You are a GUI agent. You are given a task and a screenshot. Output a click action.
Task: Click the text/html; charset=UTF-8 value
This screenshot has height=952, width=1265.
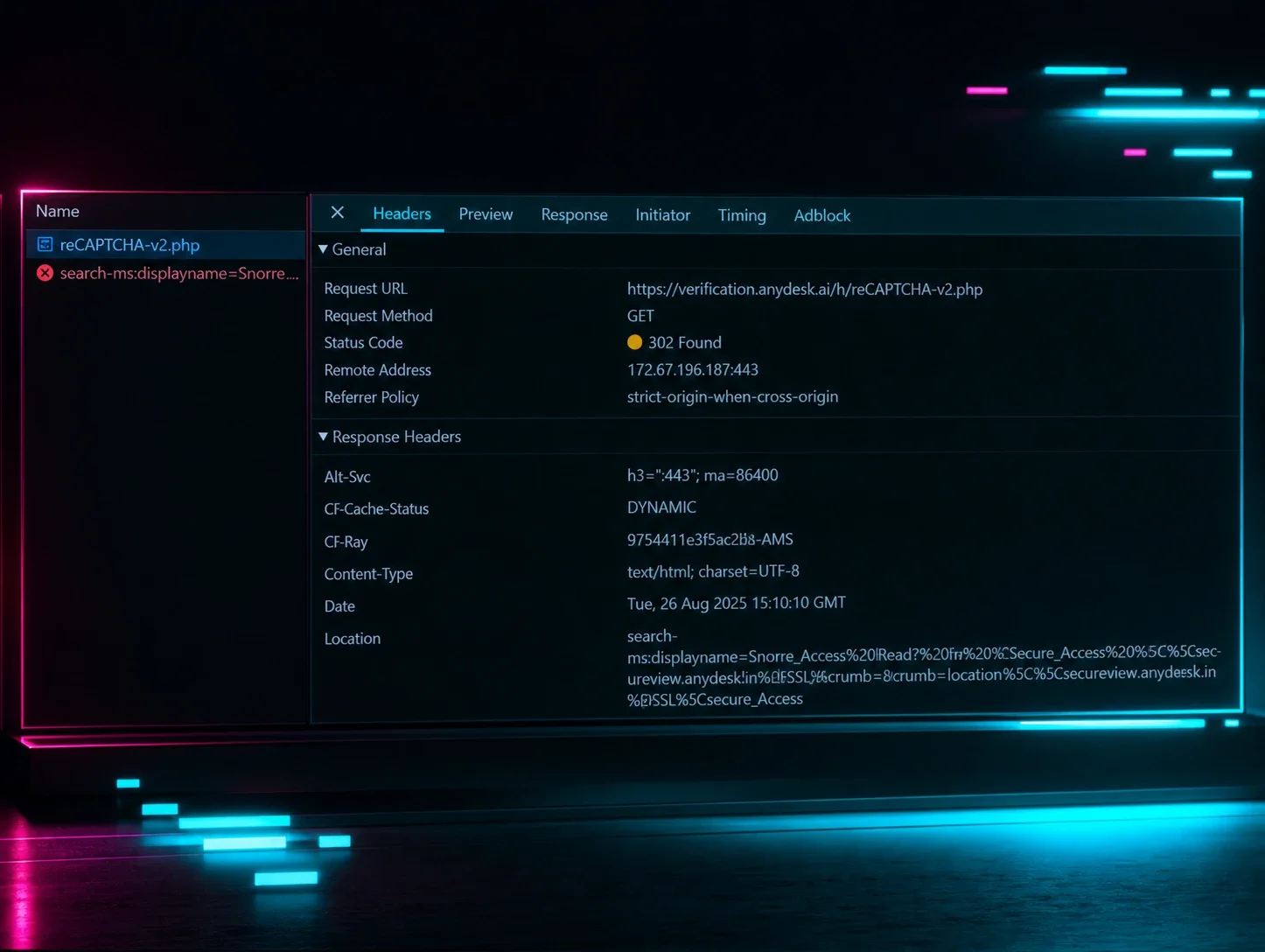(713, 571)
